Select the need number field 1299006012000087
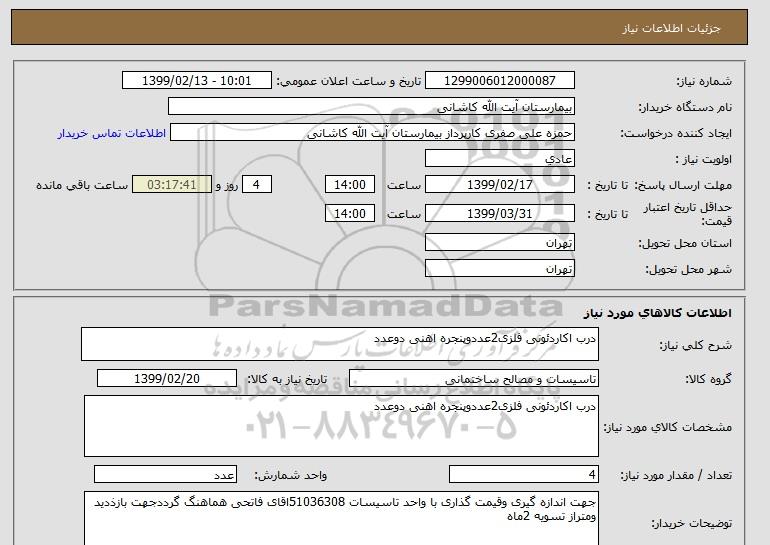The image size is (770, 545). (x=499, y=81)
